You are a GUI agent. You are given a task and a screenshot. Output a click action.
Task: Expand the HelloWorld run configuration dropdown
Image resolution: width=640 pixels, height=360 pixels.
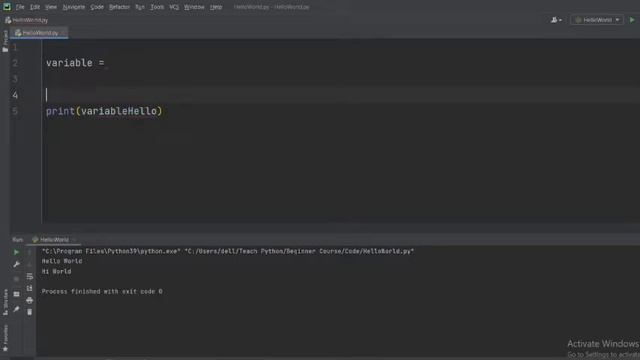[597, 20]
